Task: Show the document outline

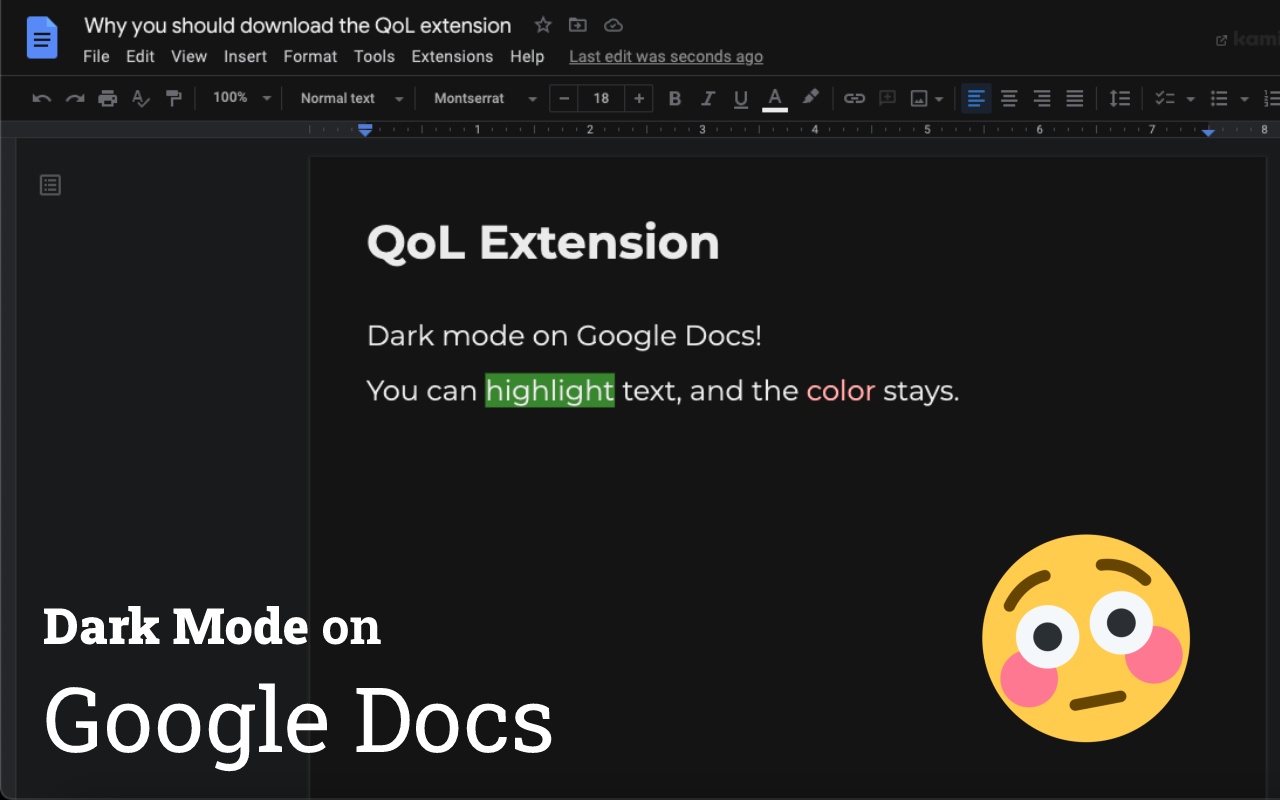Action: 50,185
